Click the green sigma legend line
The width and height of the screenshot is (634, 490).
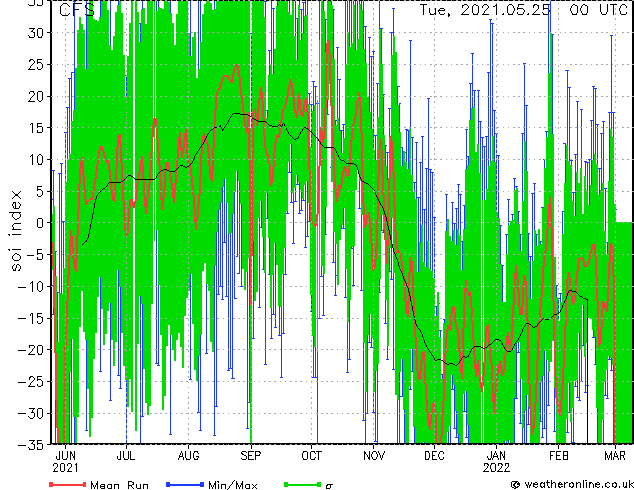coord(302,484)
